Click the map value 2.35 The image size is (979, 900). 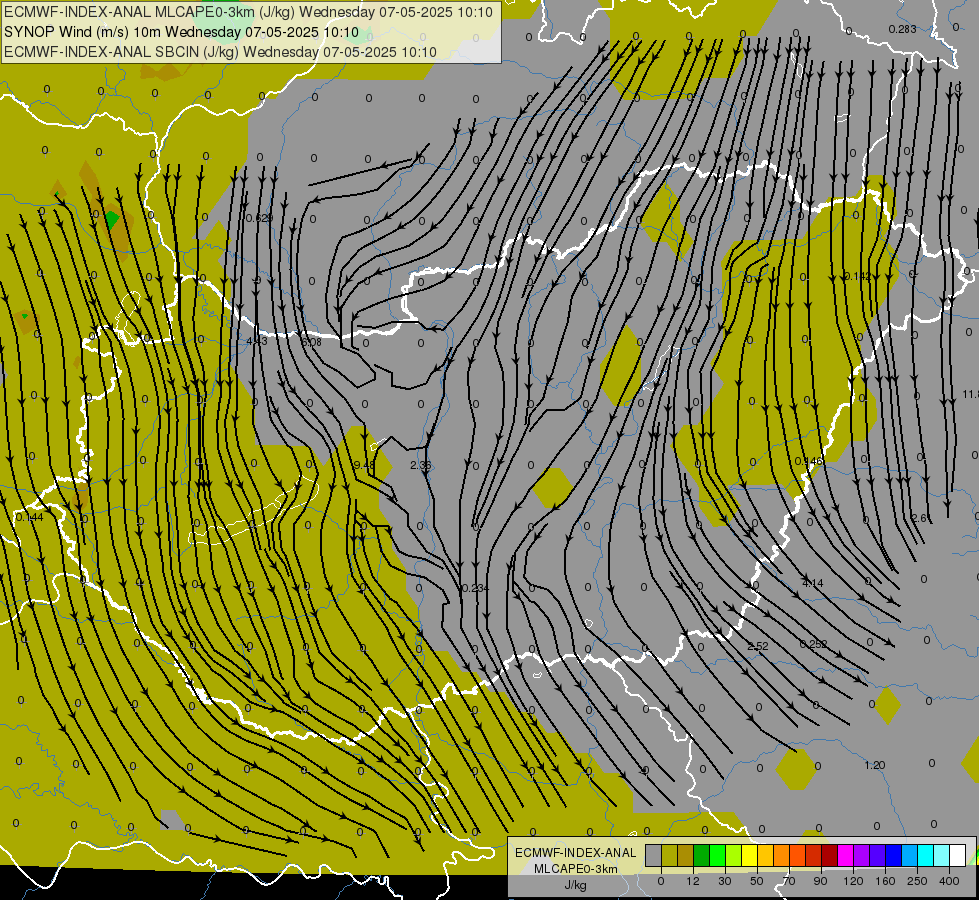pyautogui.click(x=421, y=465)
